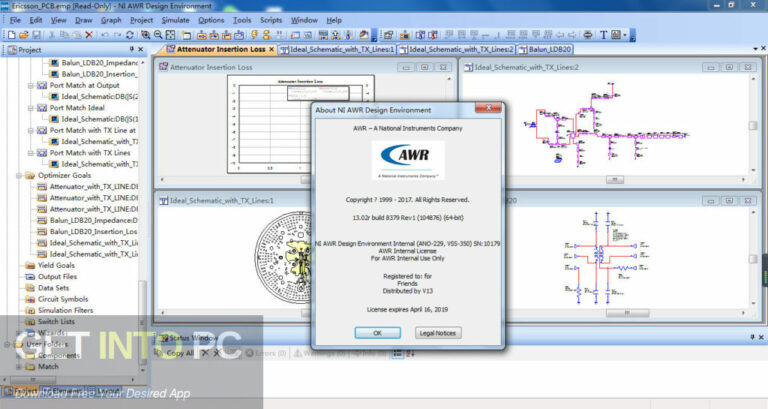The height and width of the screenshot is (409, 768).
Task: Toggle the Status Window auto-hide pin
Action: 752,337
